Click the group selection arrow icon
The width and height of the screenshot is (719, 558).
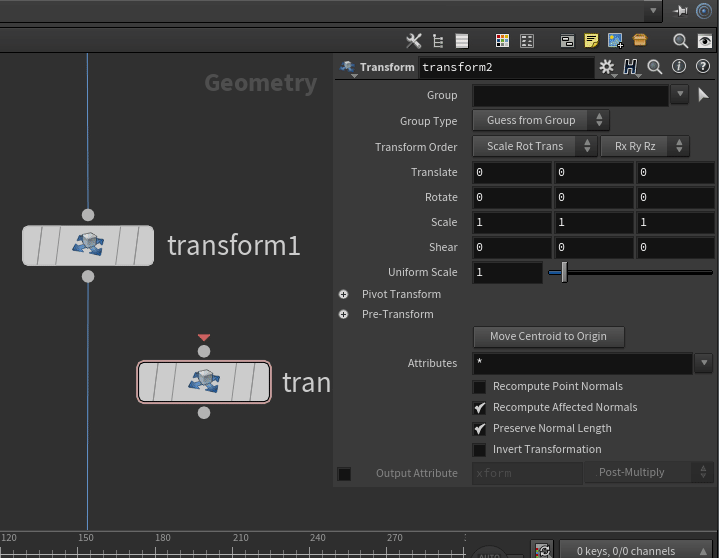703,95
